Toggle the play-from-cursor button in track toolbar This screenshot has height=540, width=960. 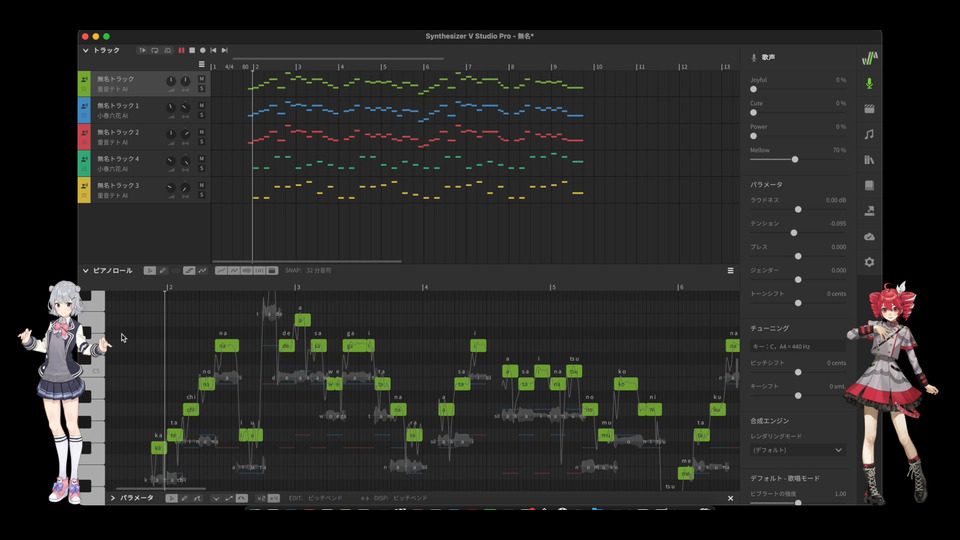pos(143,50)
